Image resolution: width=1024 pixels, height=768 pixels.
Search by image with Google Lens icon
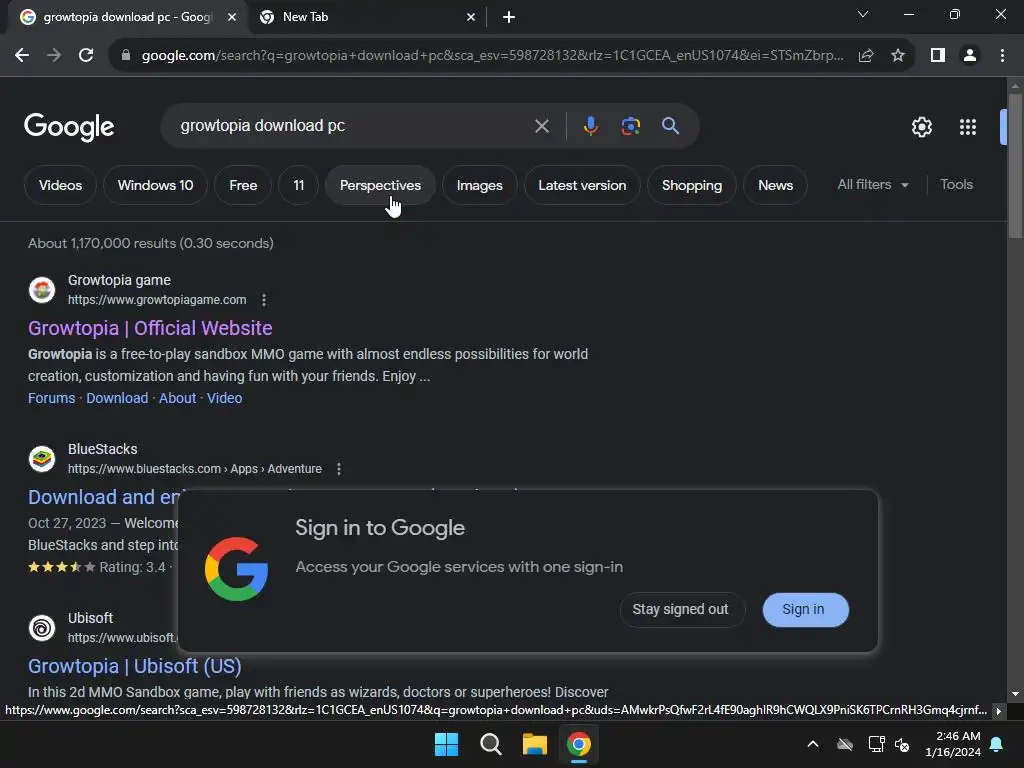coord(630,126)
